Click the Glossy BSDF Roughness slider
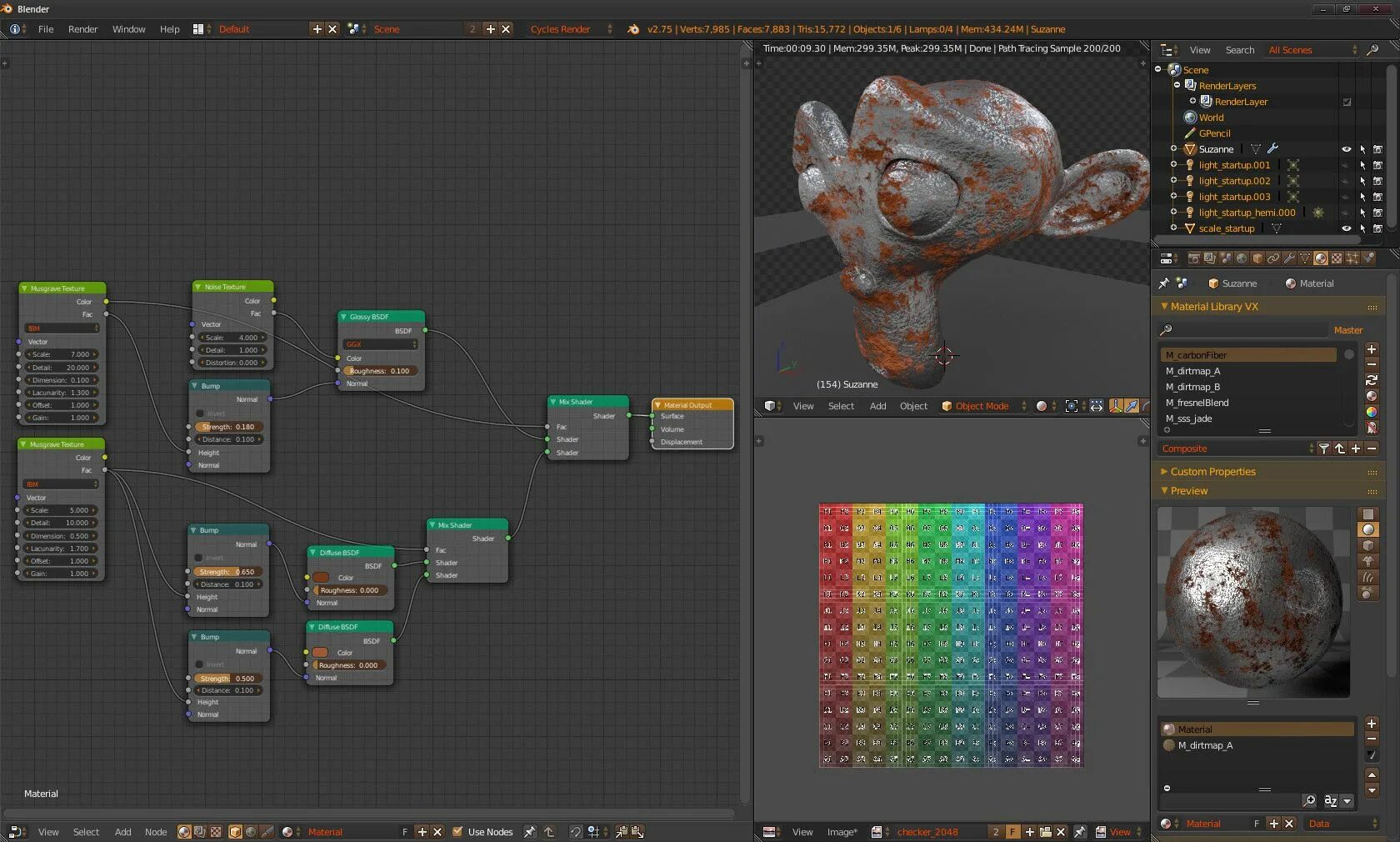 (x=381, y=371)
